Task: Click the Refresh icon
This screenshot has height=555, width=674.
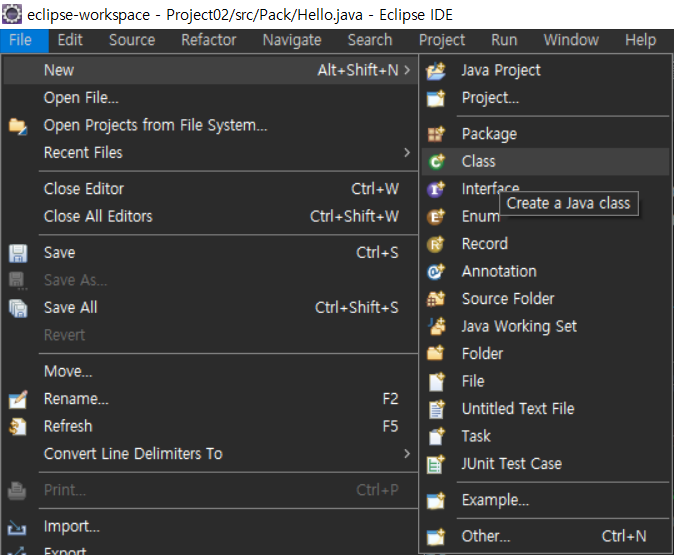Action: [18, 427]
